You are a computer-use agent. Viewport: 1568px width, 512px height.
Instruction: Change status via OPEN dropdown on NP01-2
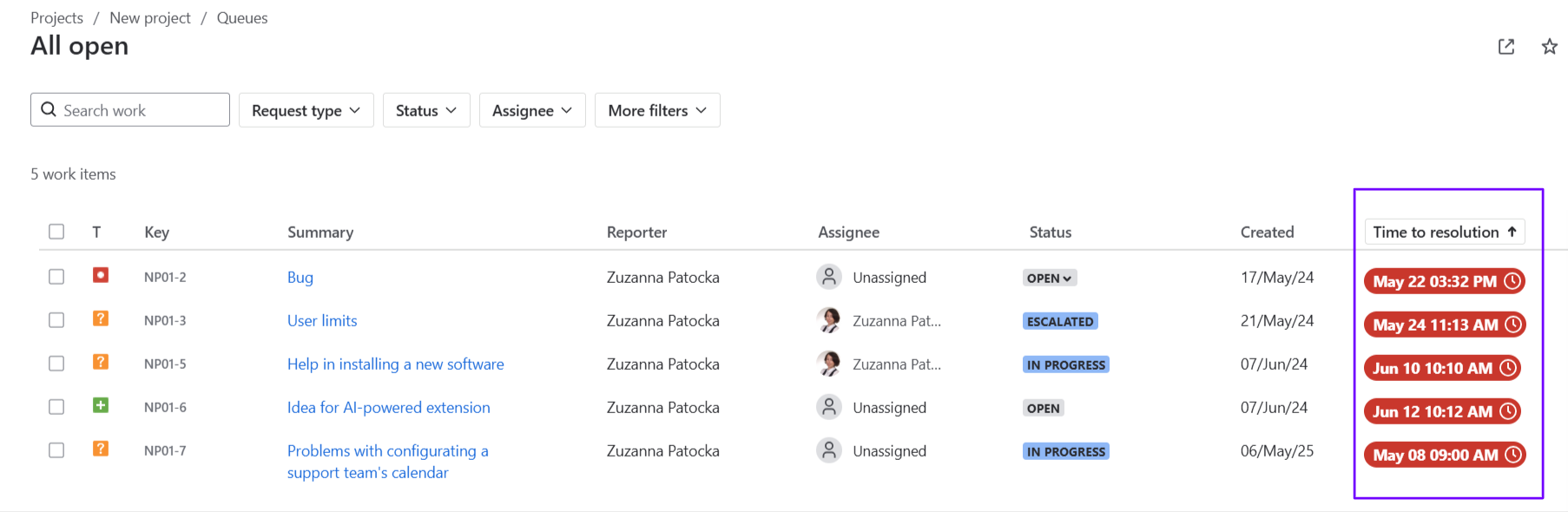(1050, 278)
